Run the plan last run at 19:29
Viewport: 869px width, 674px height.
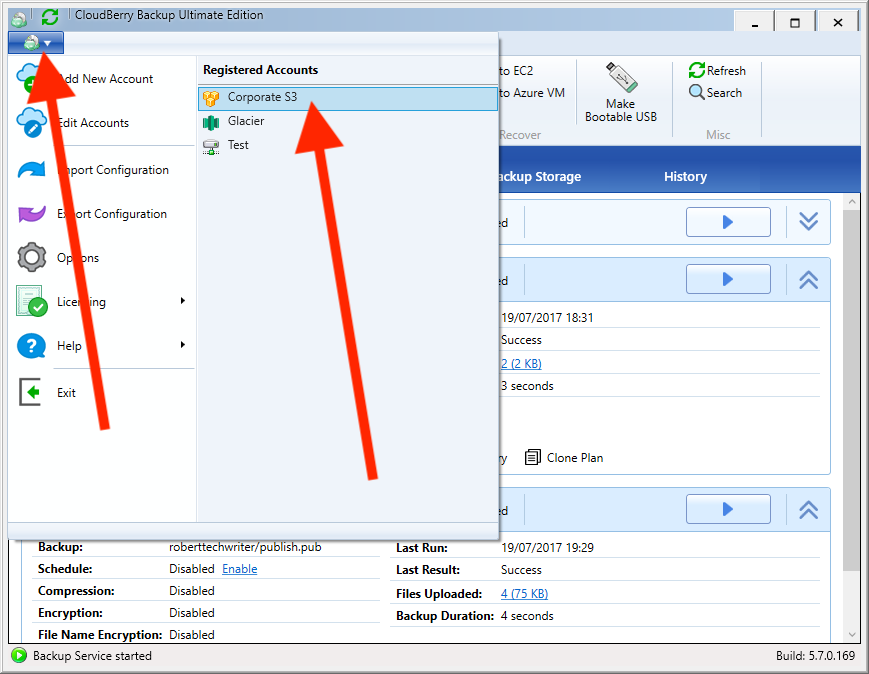[x=728, y=509]
